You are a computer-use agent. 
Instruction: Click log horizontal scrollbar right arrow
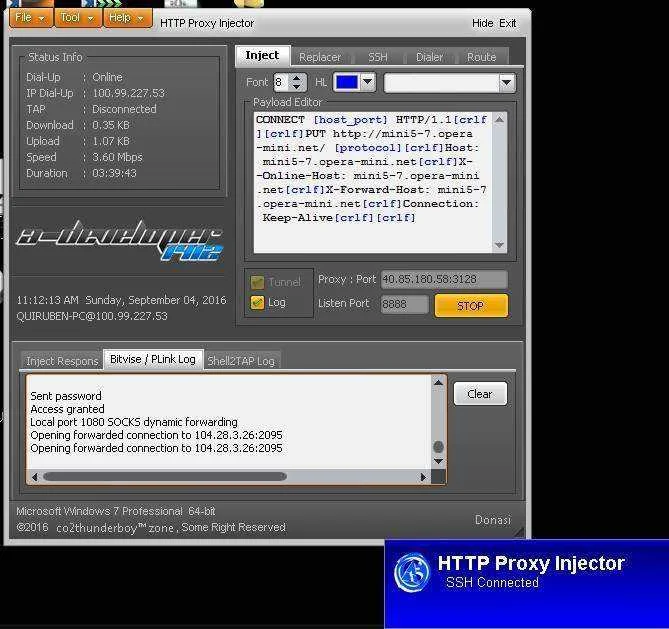[423, 477]
